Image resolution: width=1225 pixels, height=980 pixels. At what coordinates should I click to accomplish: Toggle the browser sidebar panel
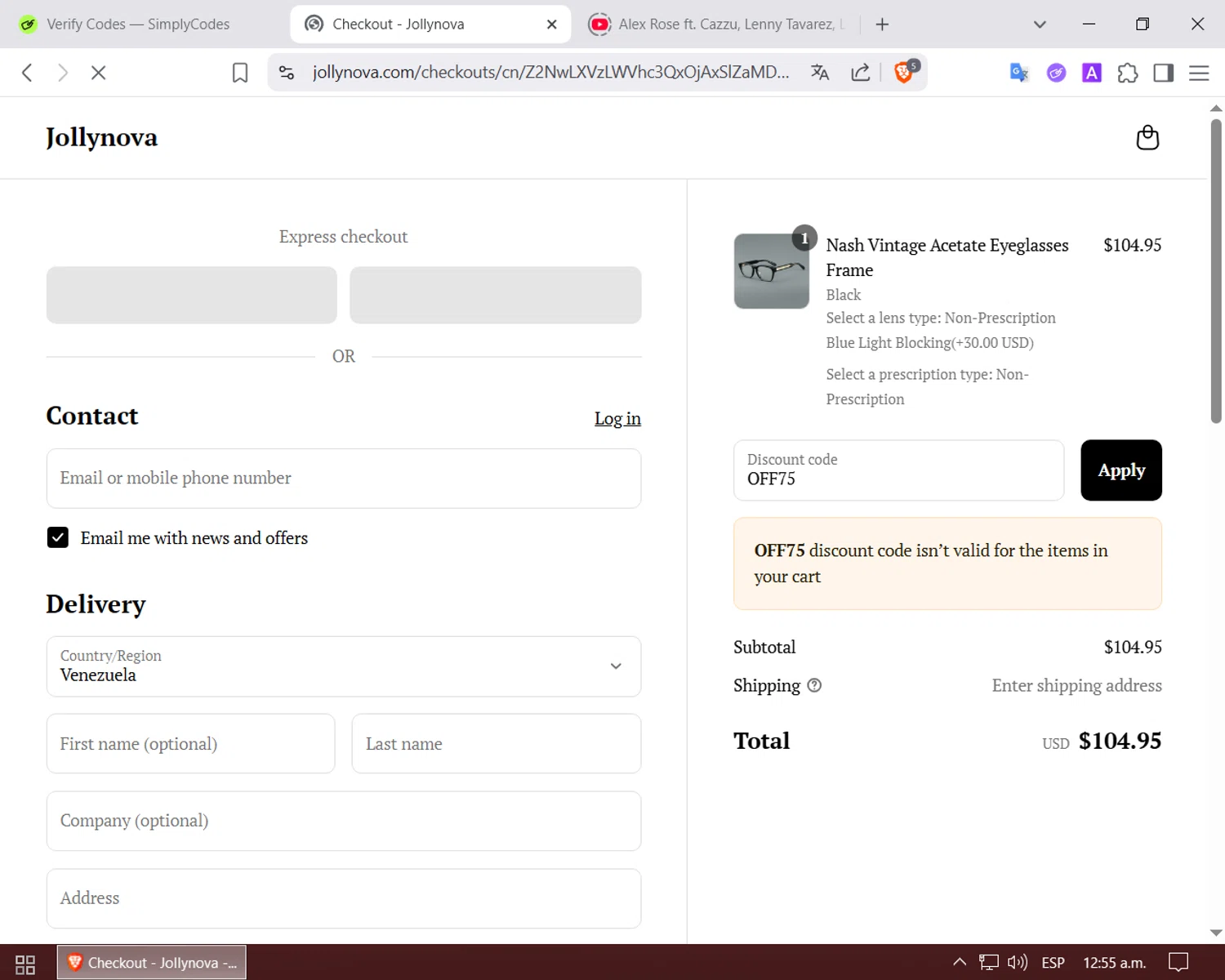1164,73
